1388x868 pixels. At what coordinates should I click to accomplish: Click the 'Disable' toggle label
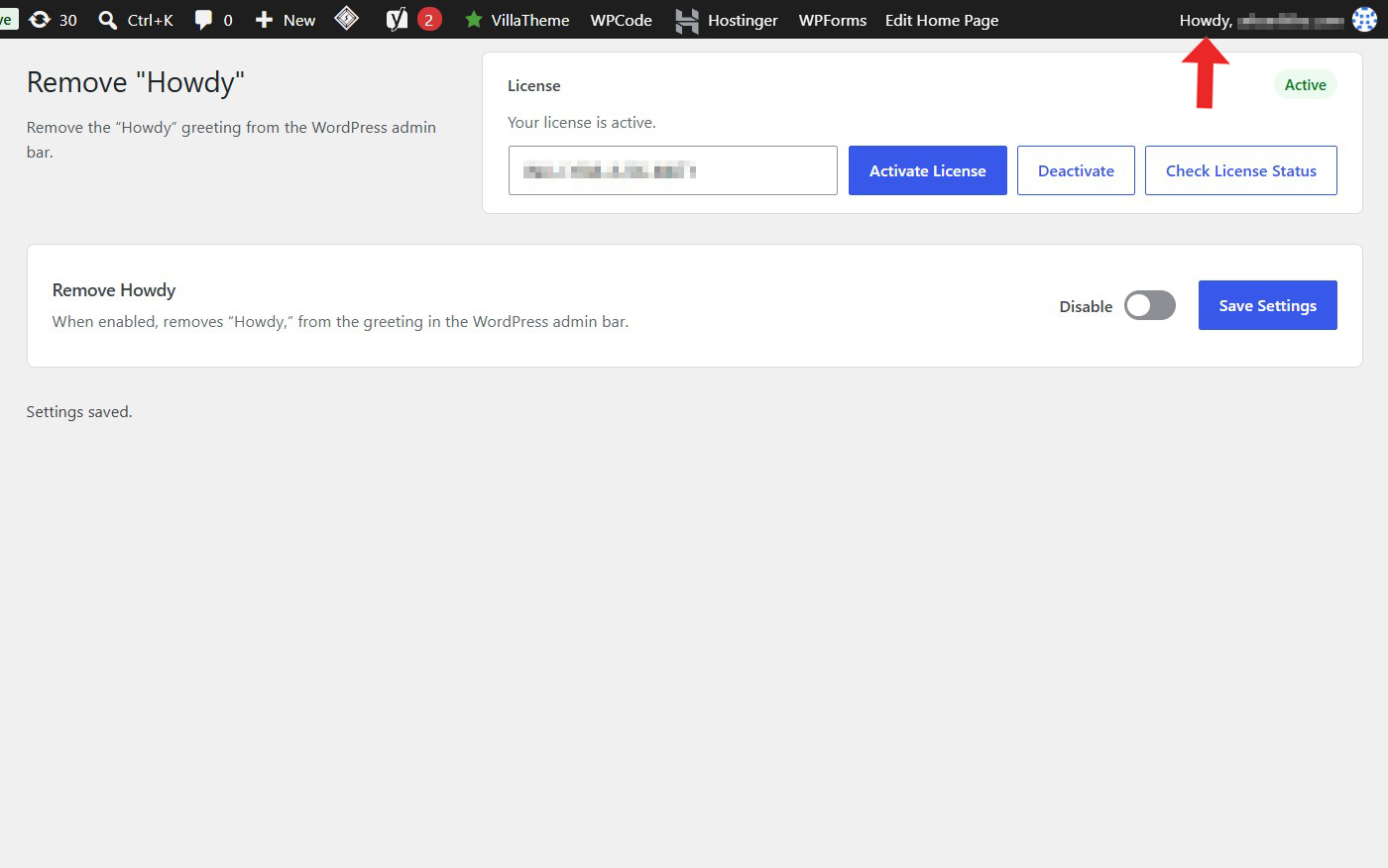[x=1086, y=306]
